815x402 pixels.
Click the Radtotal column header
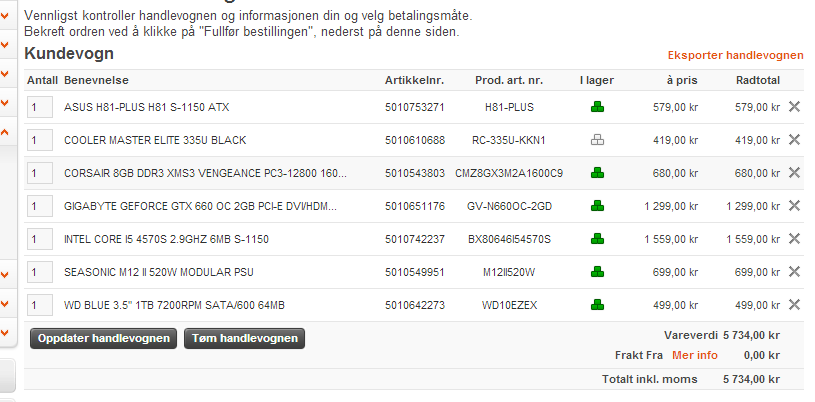click(x=758, y=80)
